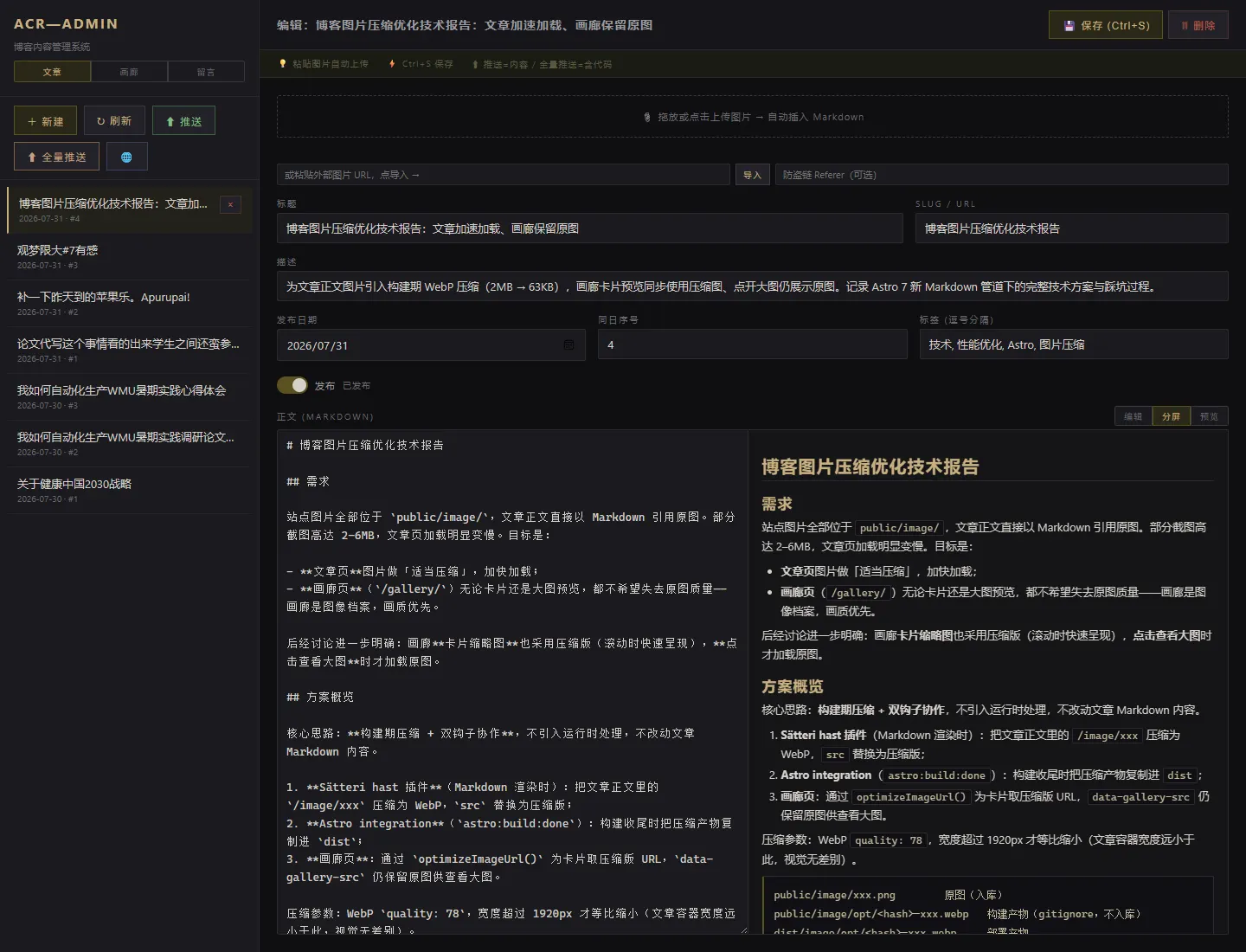
Task: Select the 编辑 editor view mode
Action: [x=1133, y=416]
